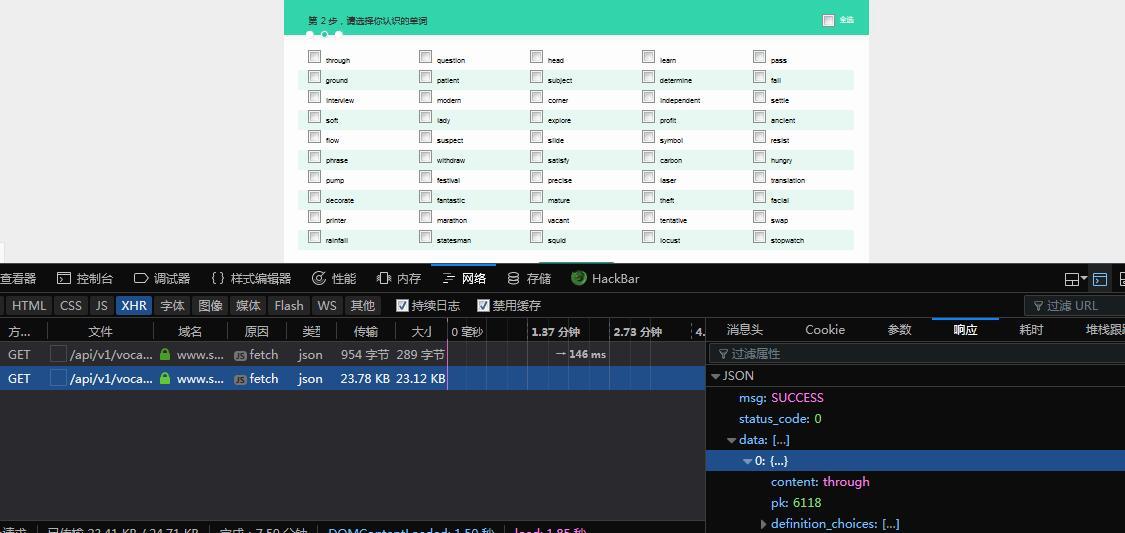1125x533 pixels.
Task: Open the 参数 params tab
Action: click(x=900, y=330)
